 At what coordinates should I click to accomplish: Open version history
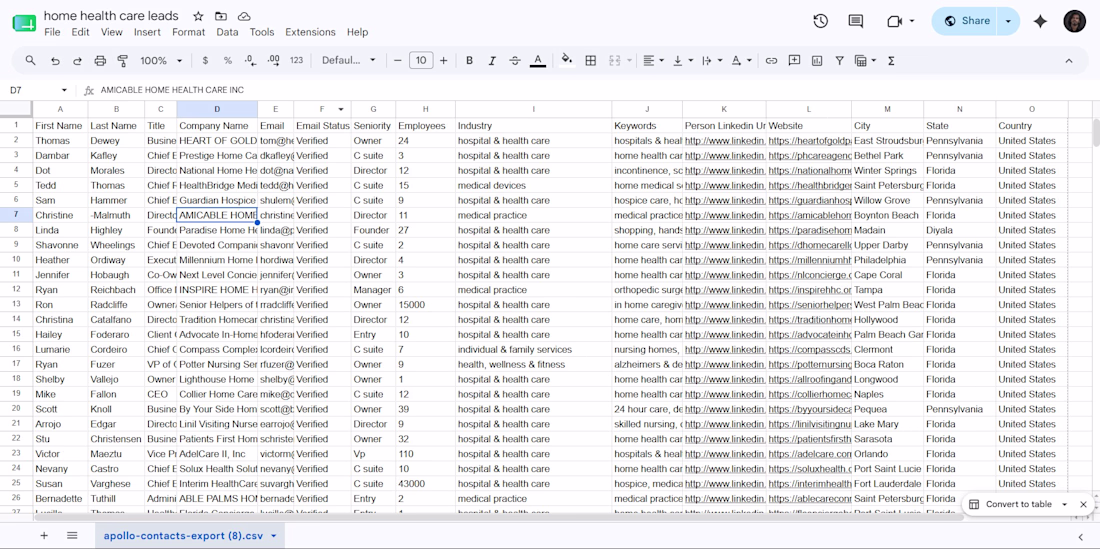[x=820, y=21]
